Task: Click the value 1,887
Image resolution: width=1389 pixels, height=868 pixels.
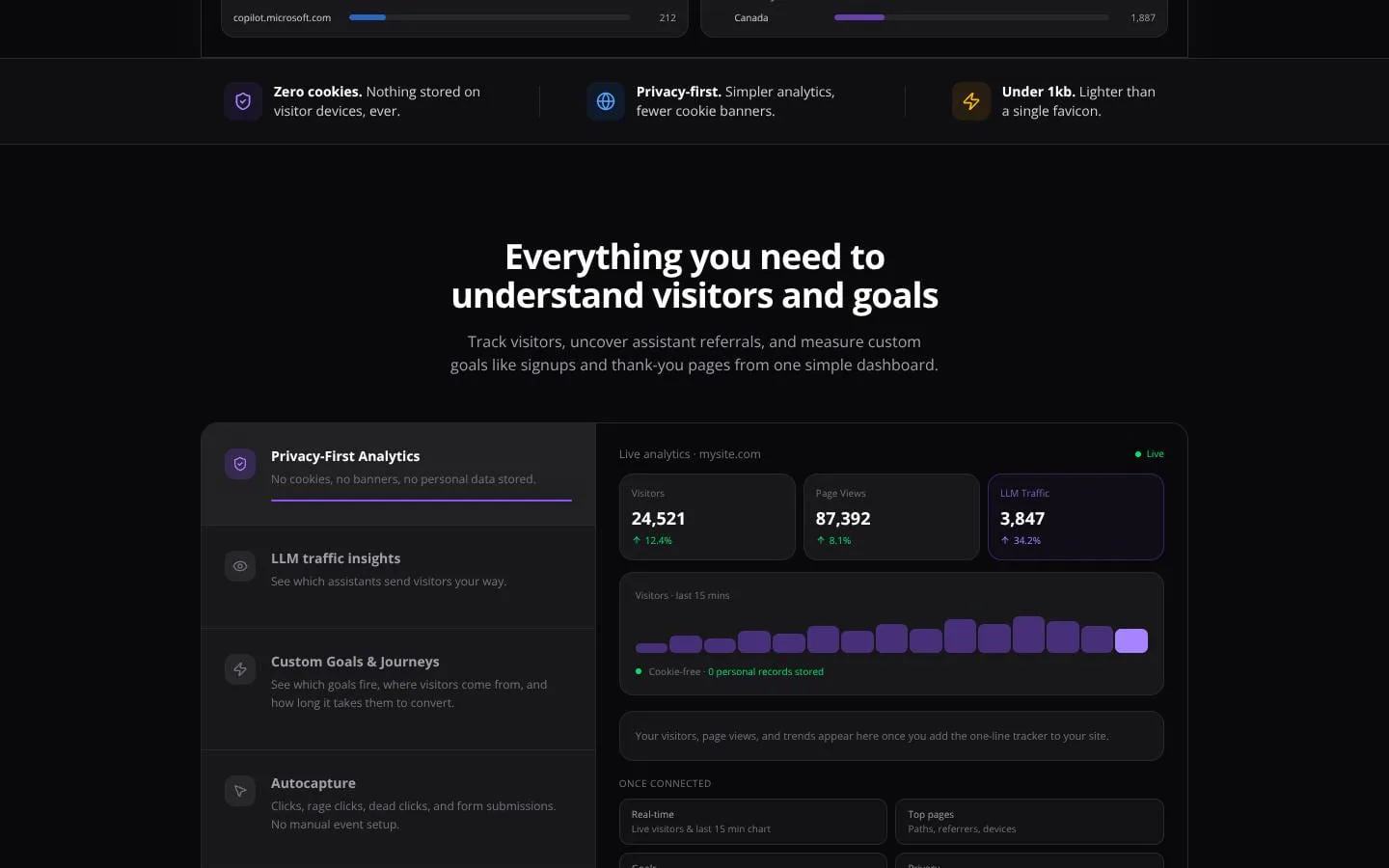Action: pos(1143,17)
